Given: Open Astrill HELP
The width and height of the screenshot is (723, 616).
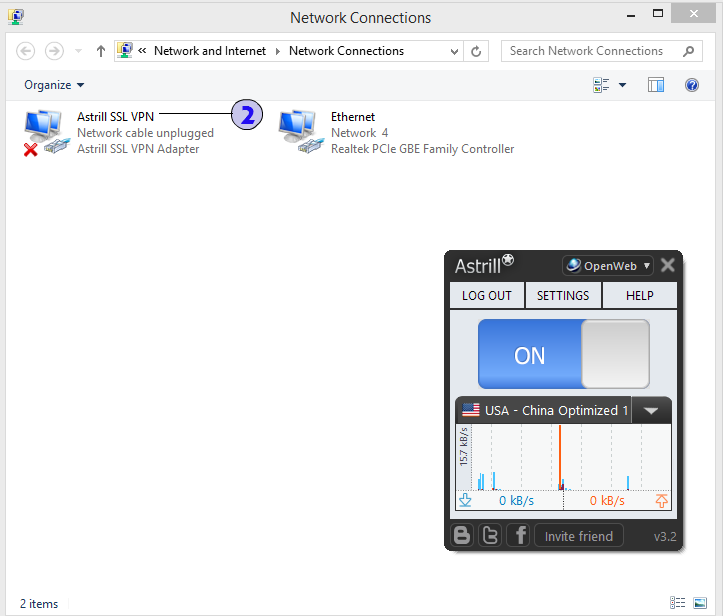Looking at the screenshot, I should tap(640, 295).
